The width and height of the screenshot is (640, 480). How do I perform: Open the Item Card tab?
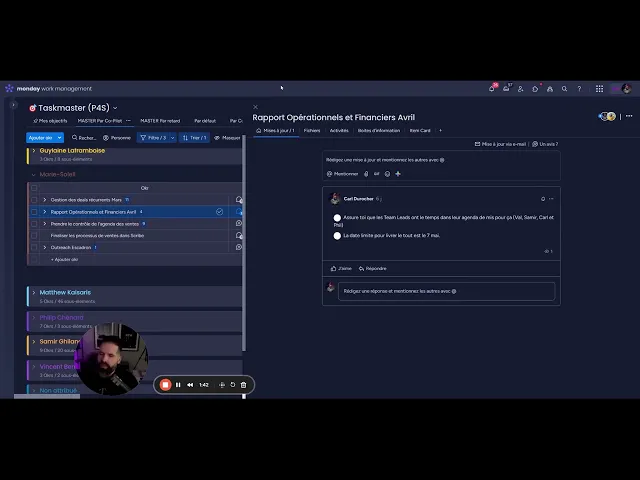pyautogui.click(x=420, y=131)
